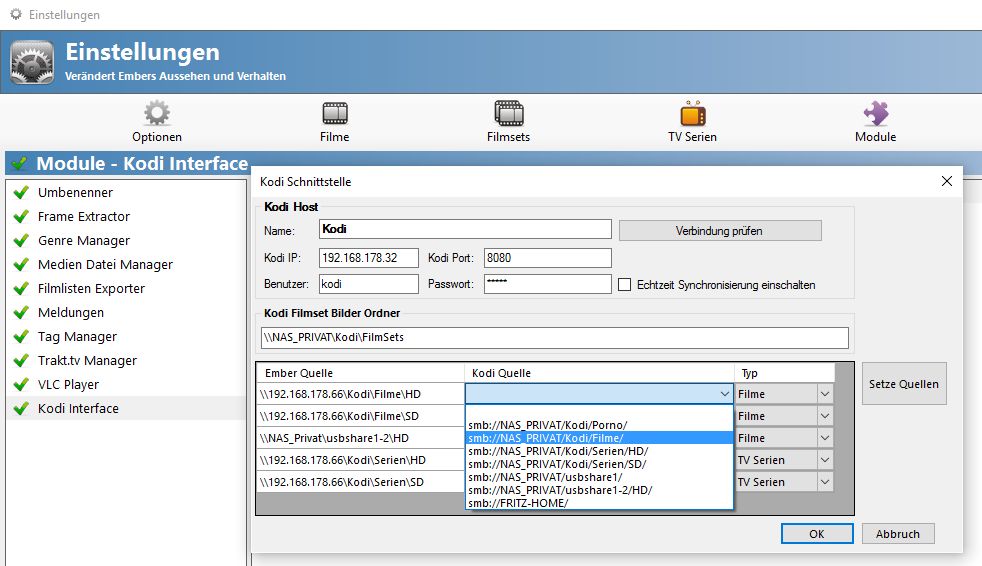The height and width of the screenshot is (566, 982).
Task: Click \\NAS_Privat\usbshare1-2\HD source cell
Action: 361,438
